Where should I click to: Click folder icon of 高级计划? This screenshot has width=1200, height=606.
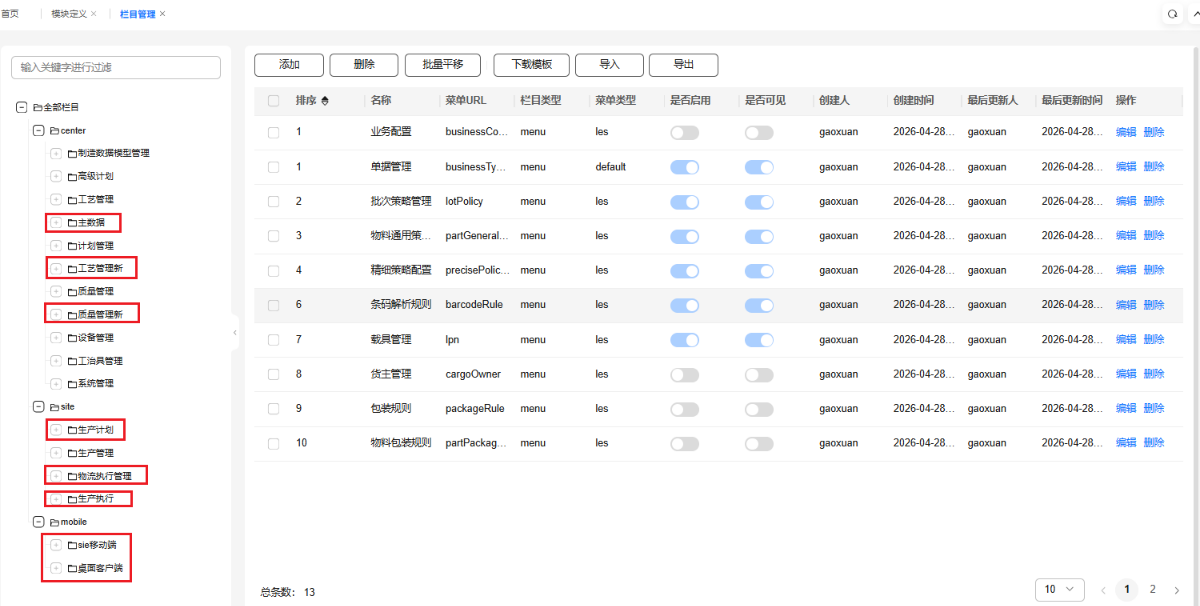click(x=72, y=176)
